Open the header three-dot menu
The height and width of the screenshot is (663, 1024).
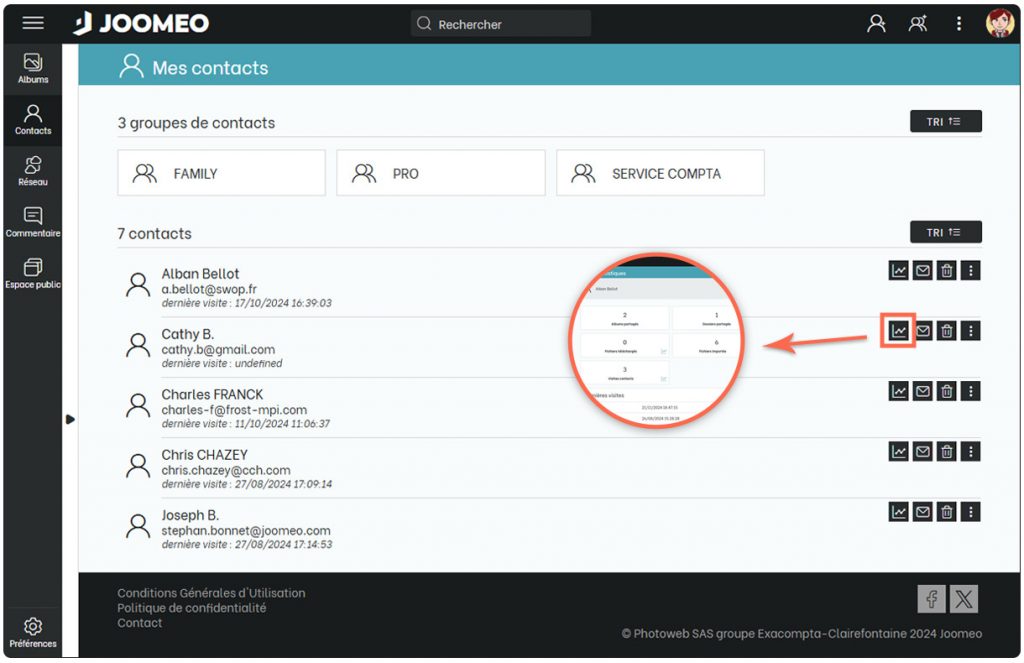pyautogui.click(x=958, y=24)
